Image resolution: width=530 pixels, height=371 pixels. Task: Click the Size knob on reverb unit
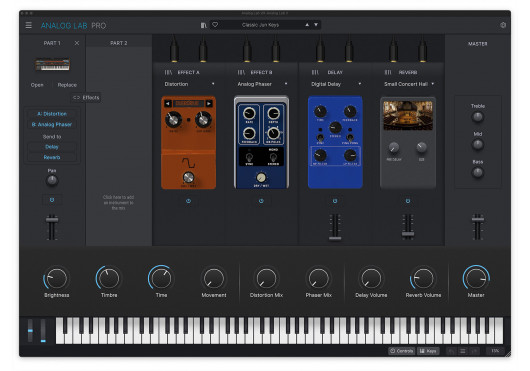coord(421,147)
